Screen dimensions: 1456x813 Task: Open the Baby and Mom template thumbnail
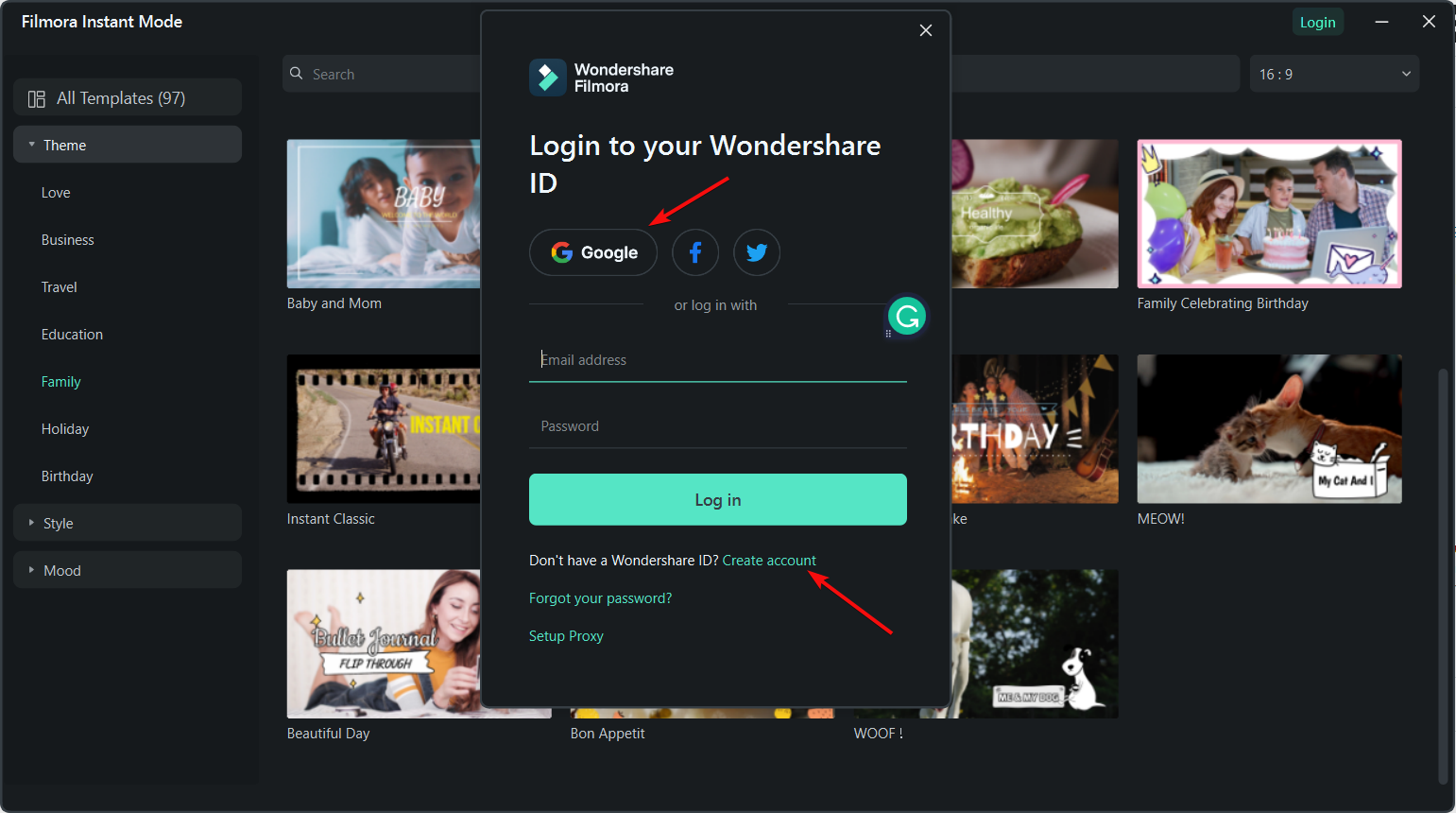(x=384, y=214)
